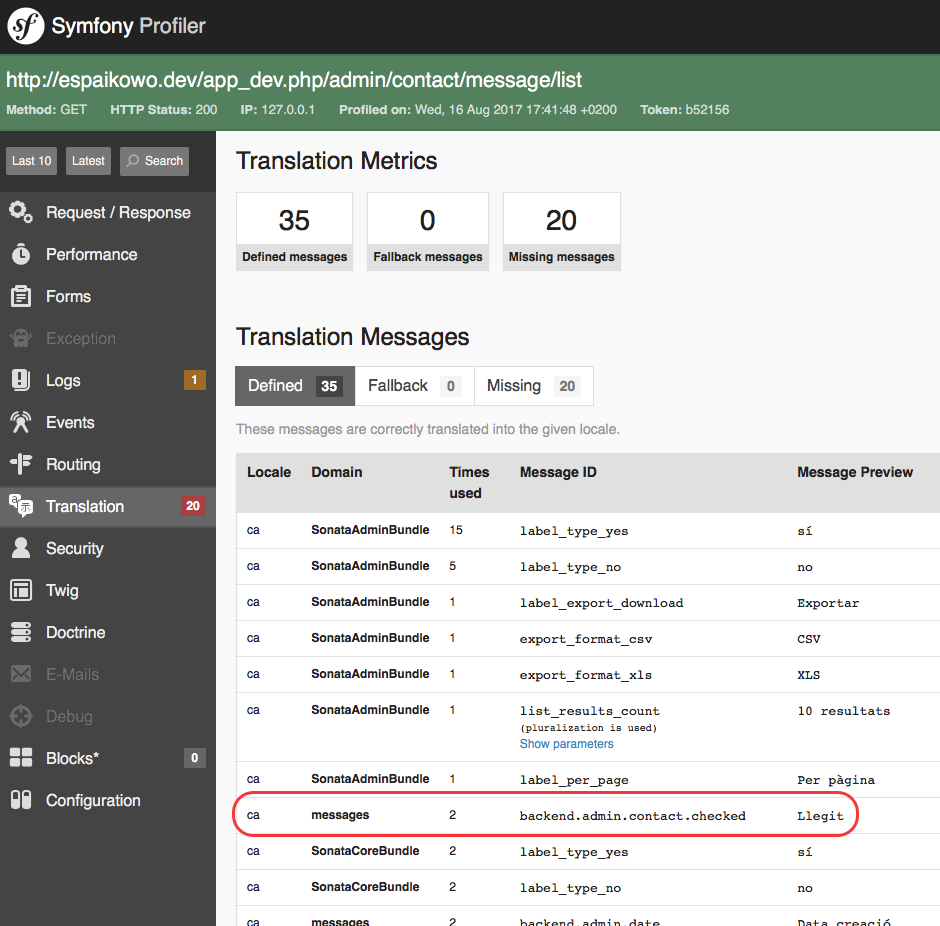Open the Doctrine panel
940x926 pixels.
pos(108,632)
